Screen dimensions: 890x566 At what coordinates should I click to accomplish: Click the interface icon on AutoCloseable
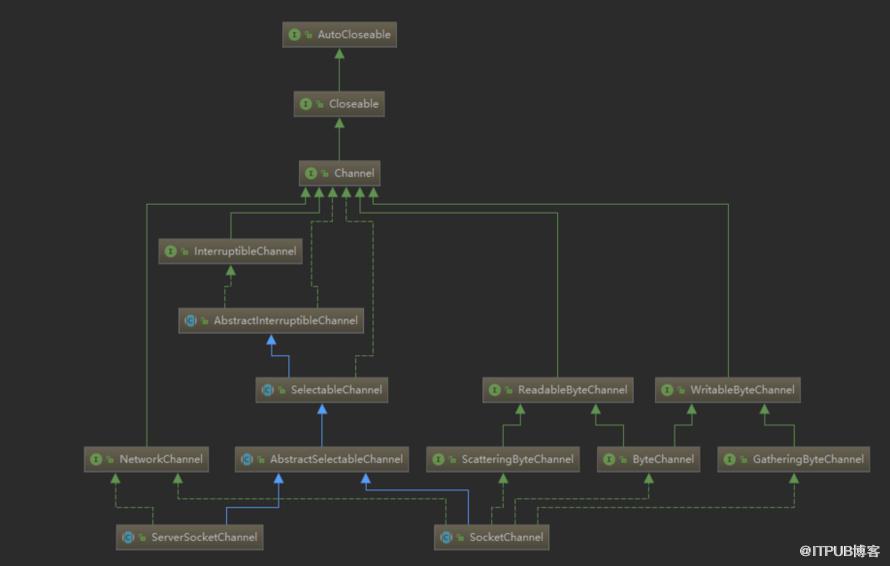[x=294, y=35]
